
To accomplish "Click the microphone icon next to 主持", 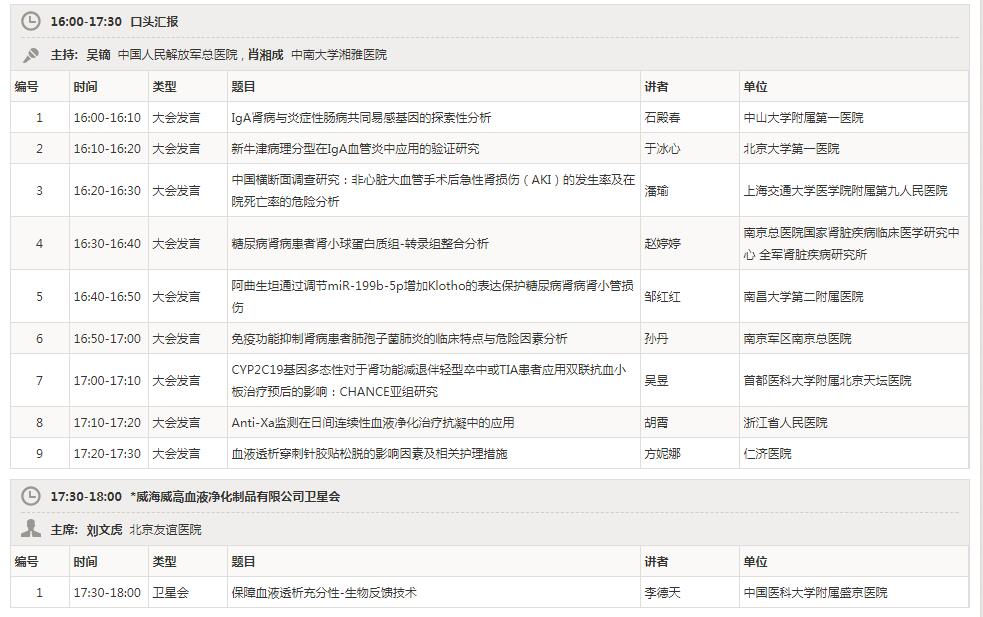I will (x=30, y=55).
